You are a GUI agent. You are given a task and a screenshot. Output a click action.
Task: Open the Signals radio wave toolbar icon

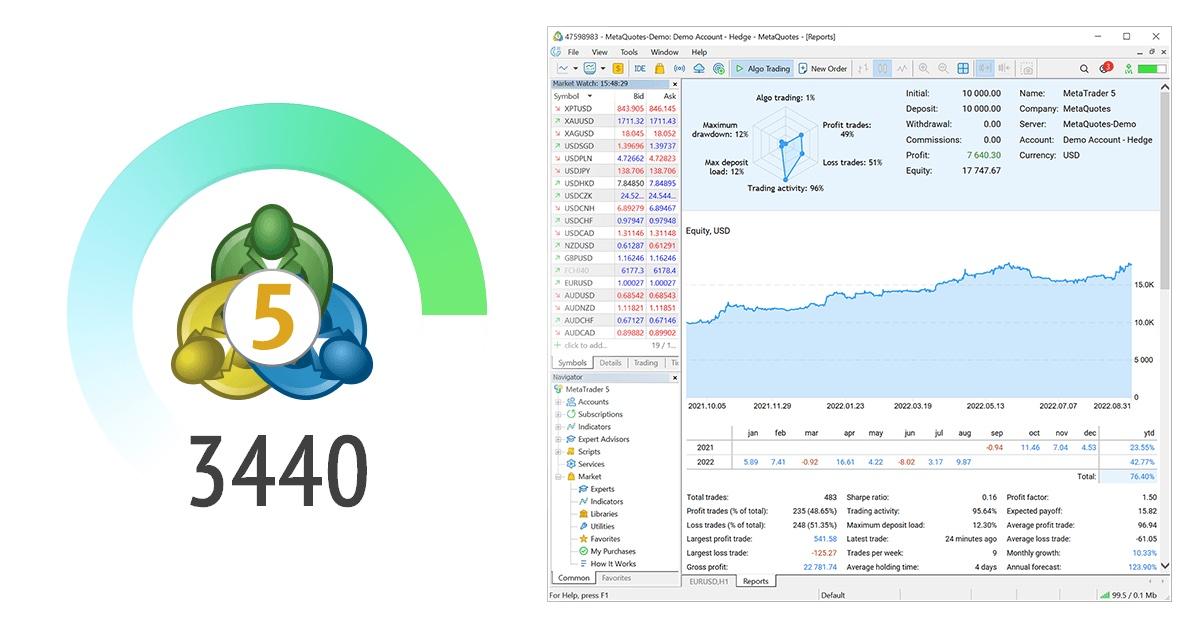coord(680,69)
